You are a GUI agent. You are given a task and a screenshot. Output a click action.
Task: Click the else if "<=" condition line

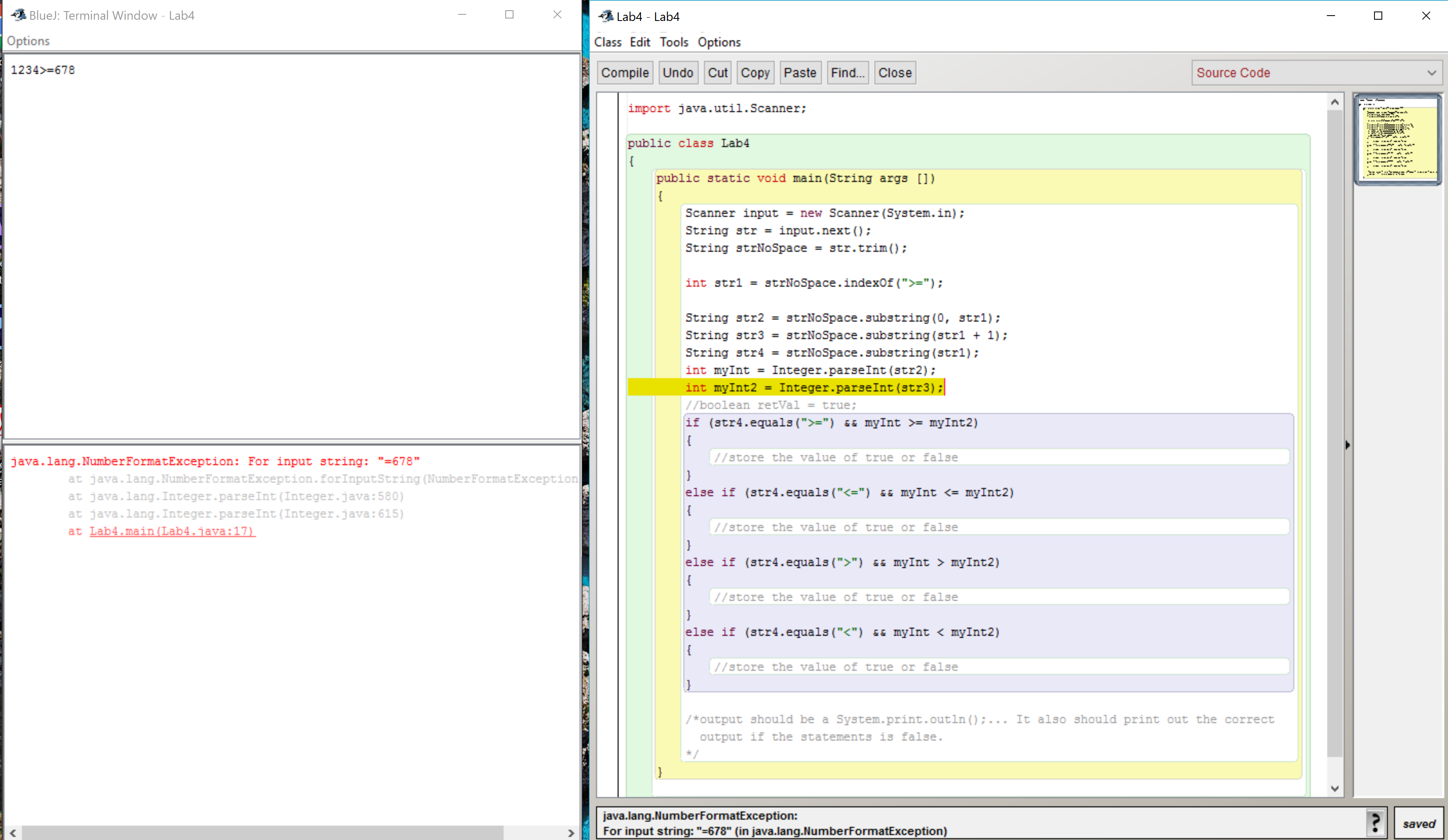pyautogui.click(x=849, y=492)
